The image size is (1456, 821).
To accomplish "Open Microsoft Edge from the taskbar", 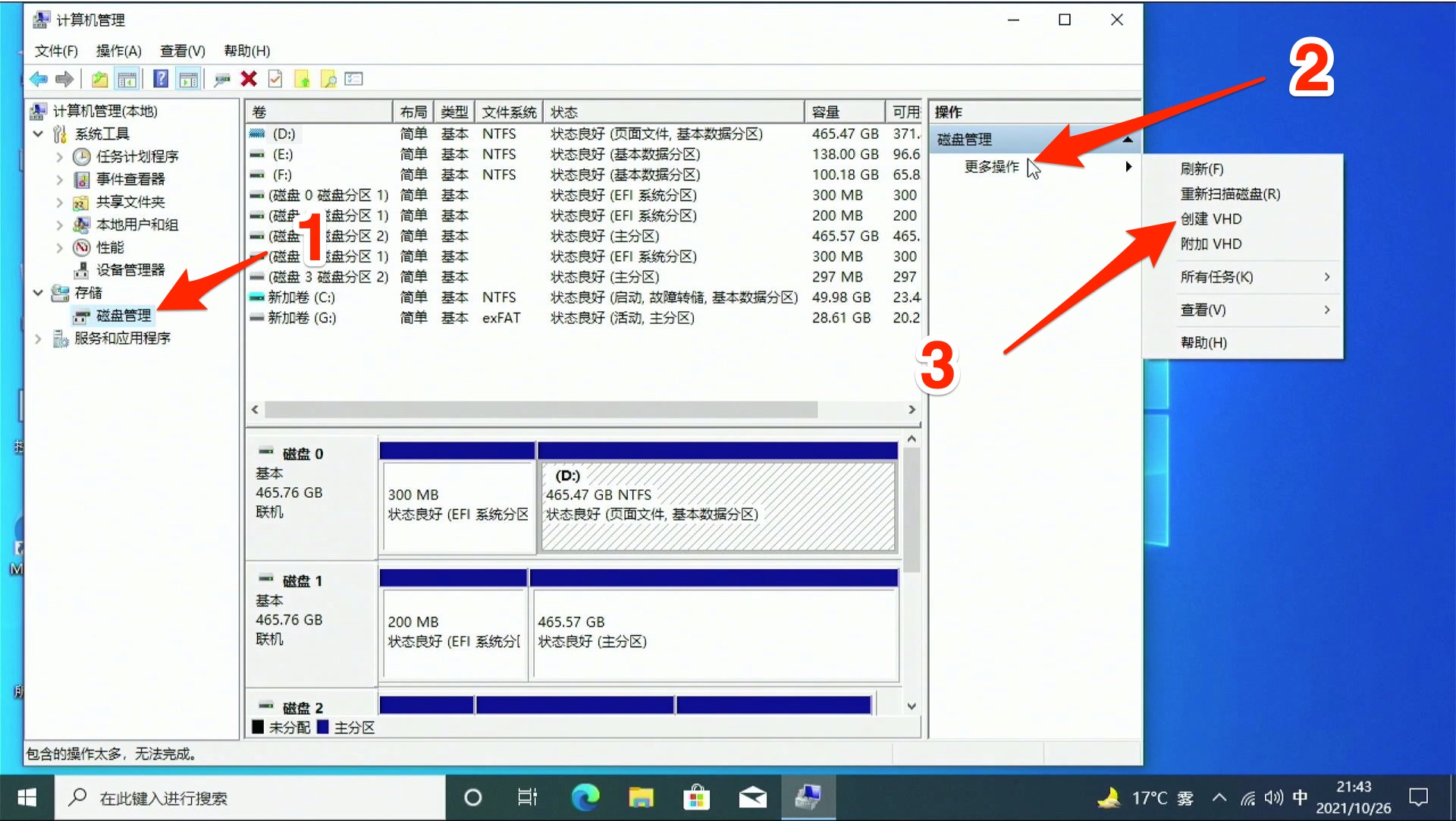I will (x=585, y=797).
